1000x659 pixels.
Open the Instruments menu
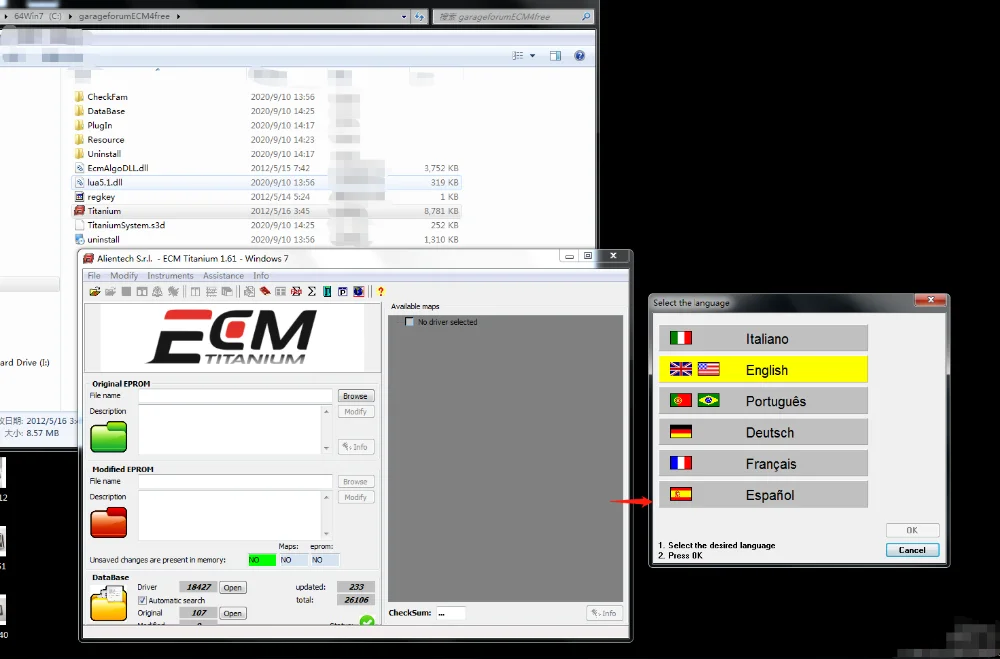pyautogui.click(x=170, y=276)
